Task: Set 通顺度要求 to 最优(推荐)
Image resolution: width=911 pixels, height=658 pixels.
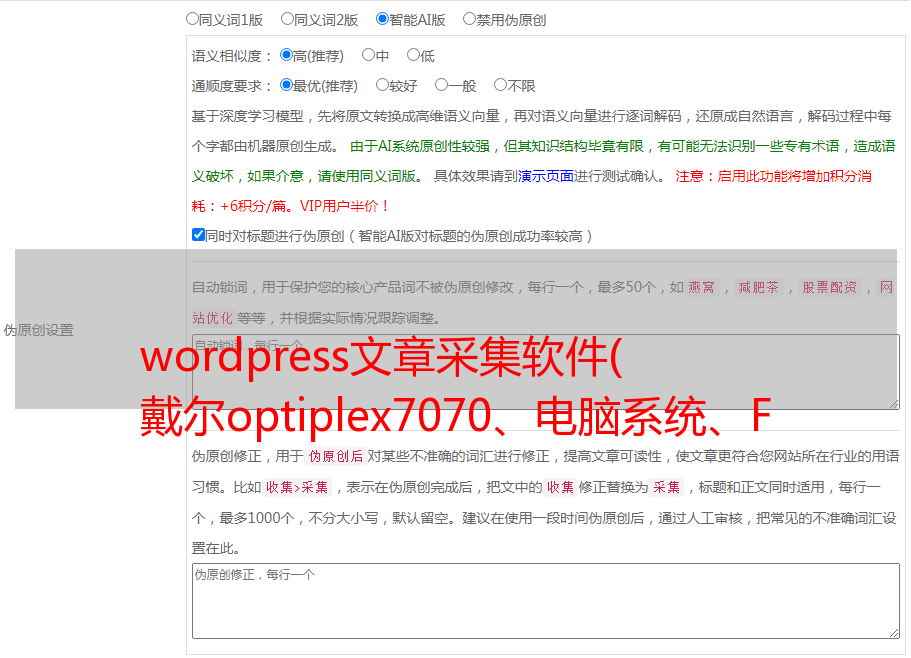Action: (286, 85)
